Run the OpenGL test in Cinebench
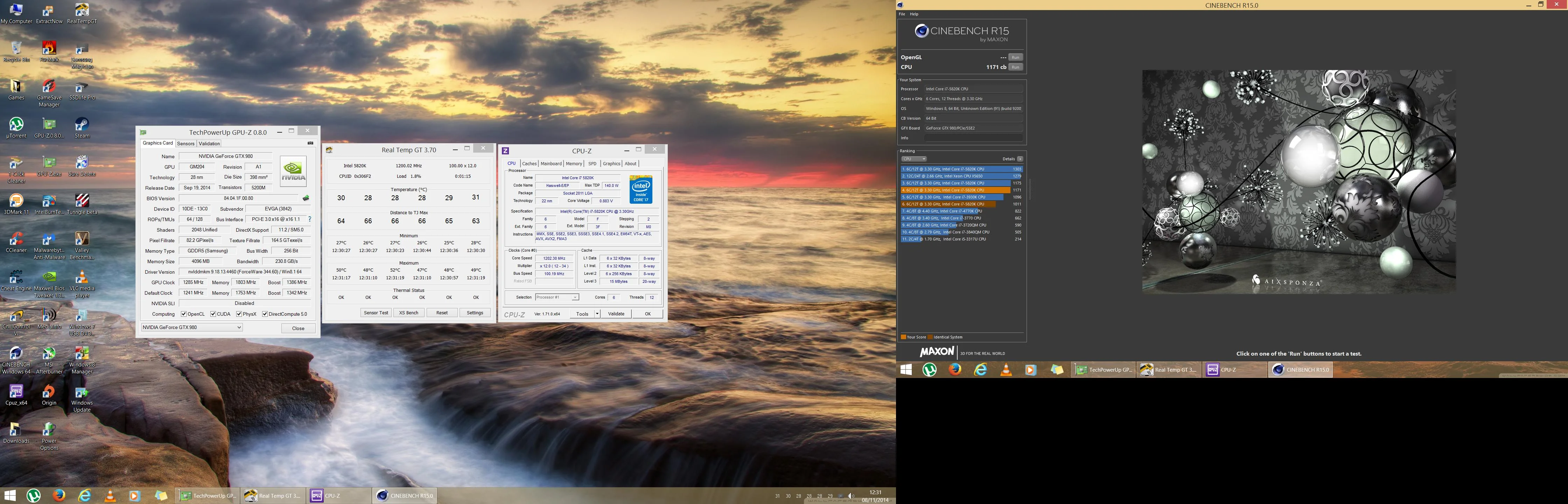1568x504 pixels. (x=1015, y=57)
